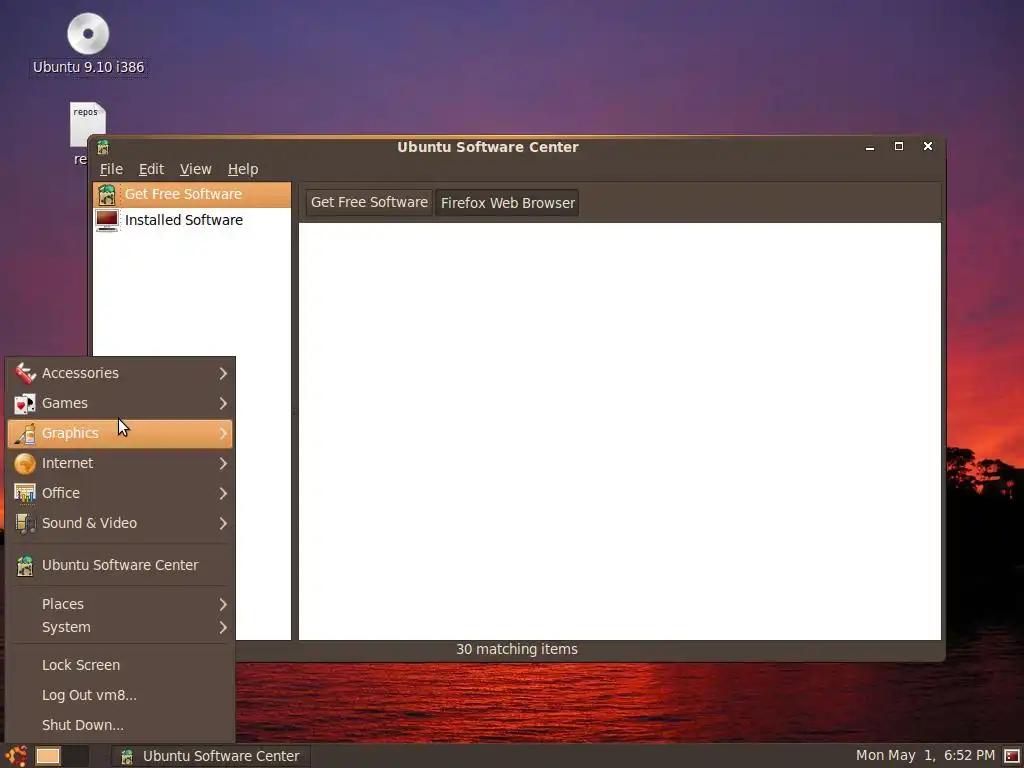
Task: Click the Graphics paintbrush icon
Action: coord(25,434)
